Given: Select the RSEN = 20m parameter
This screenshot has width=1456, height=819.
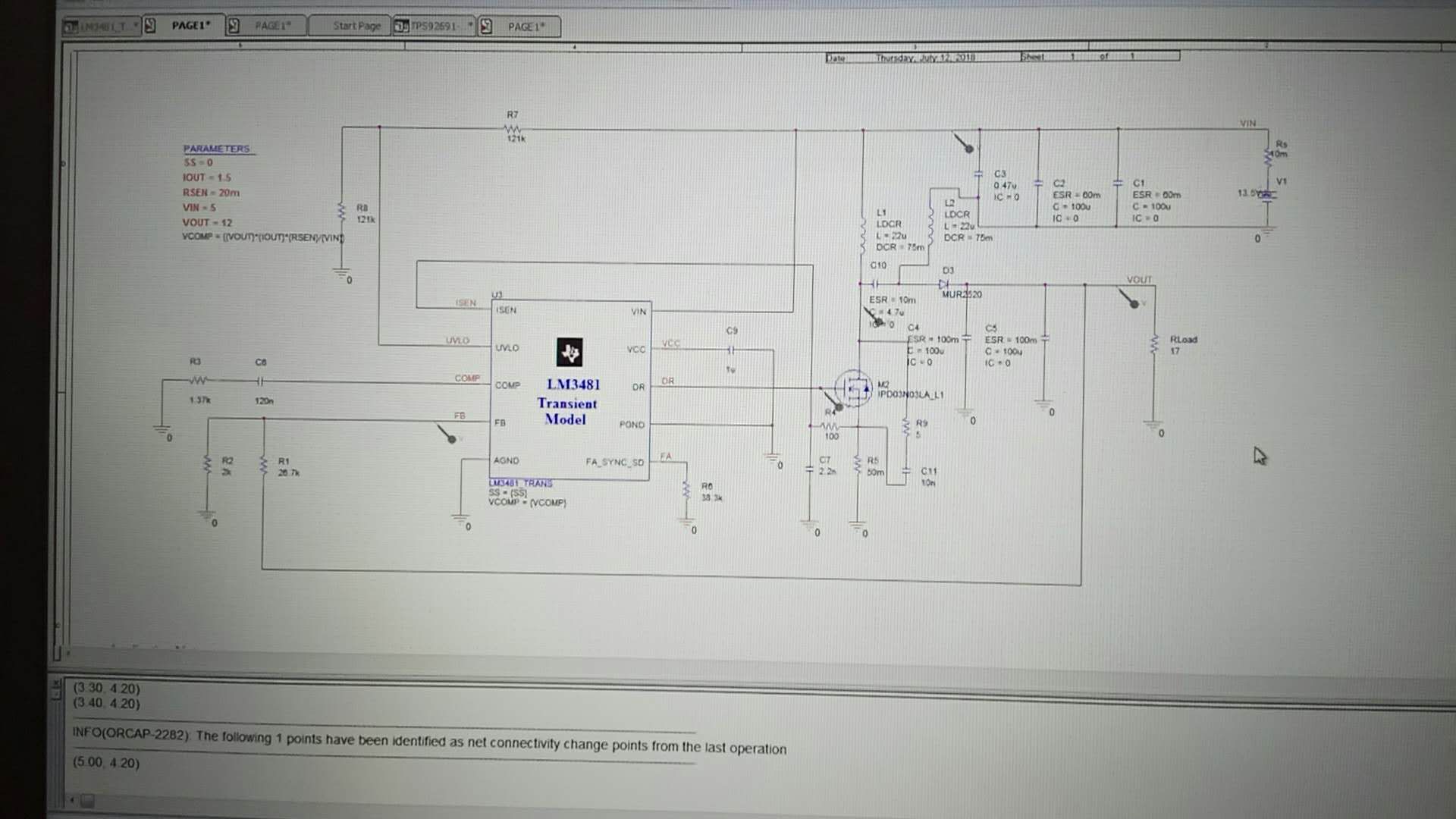Looking at the screenshot, I should (x=211, y=193).
